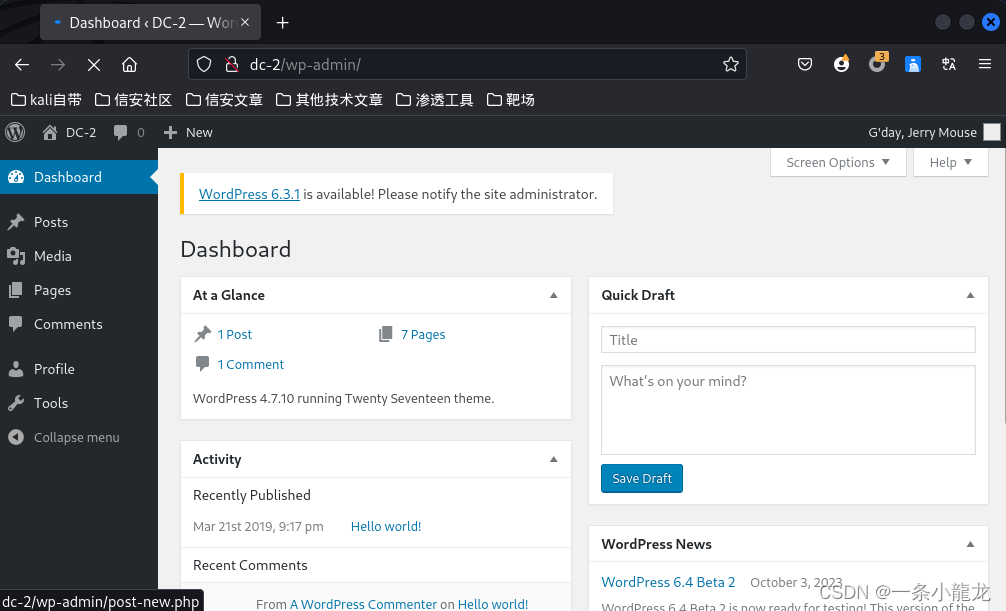
Task: Open the 1 Comment link
Action: pyautogui.click(x=250, y=365)
